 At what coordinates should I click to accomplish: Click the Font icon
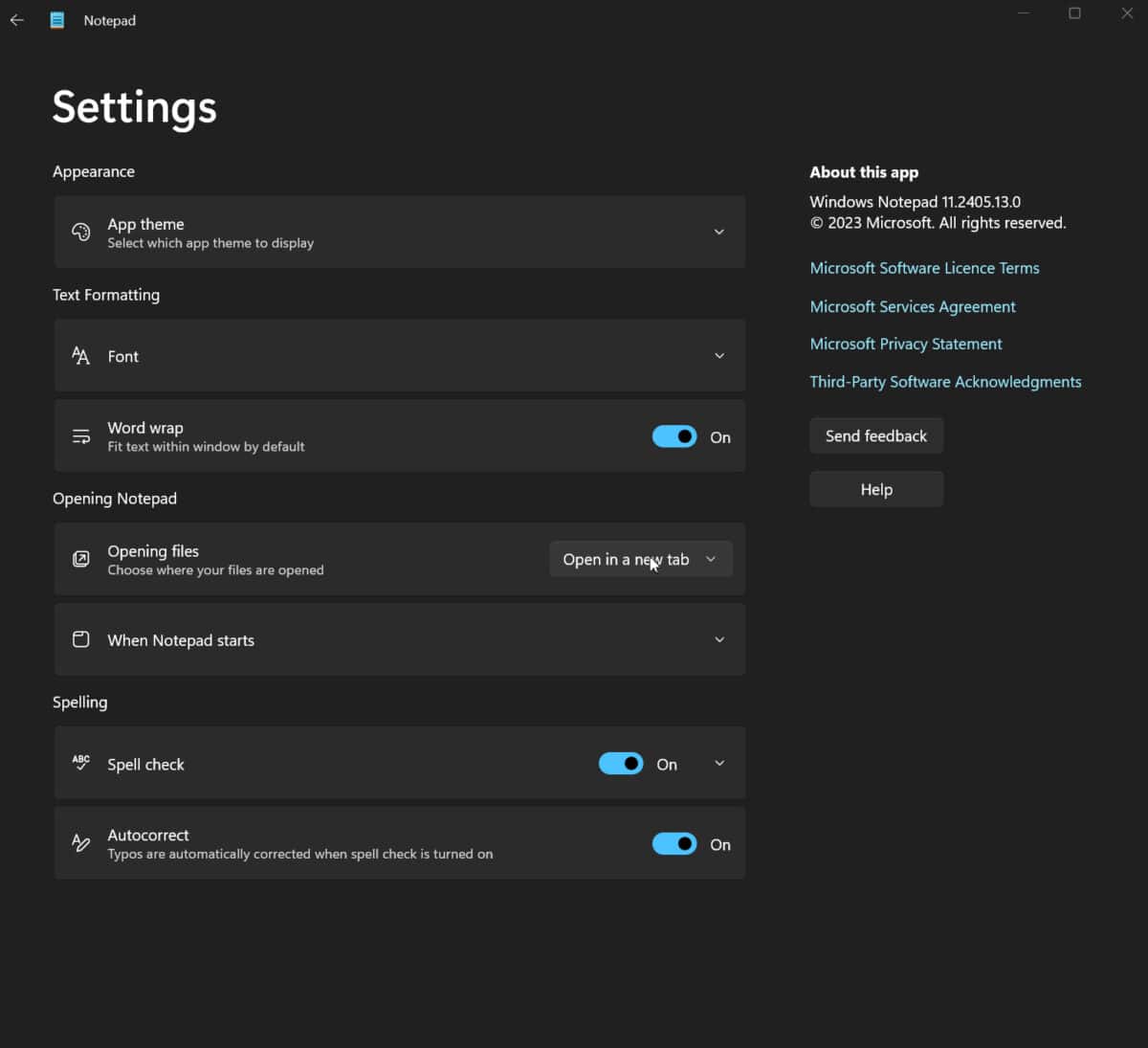coord(81,356)
